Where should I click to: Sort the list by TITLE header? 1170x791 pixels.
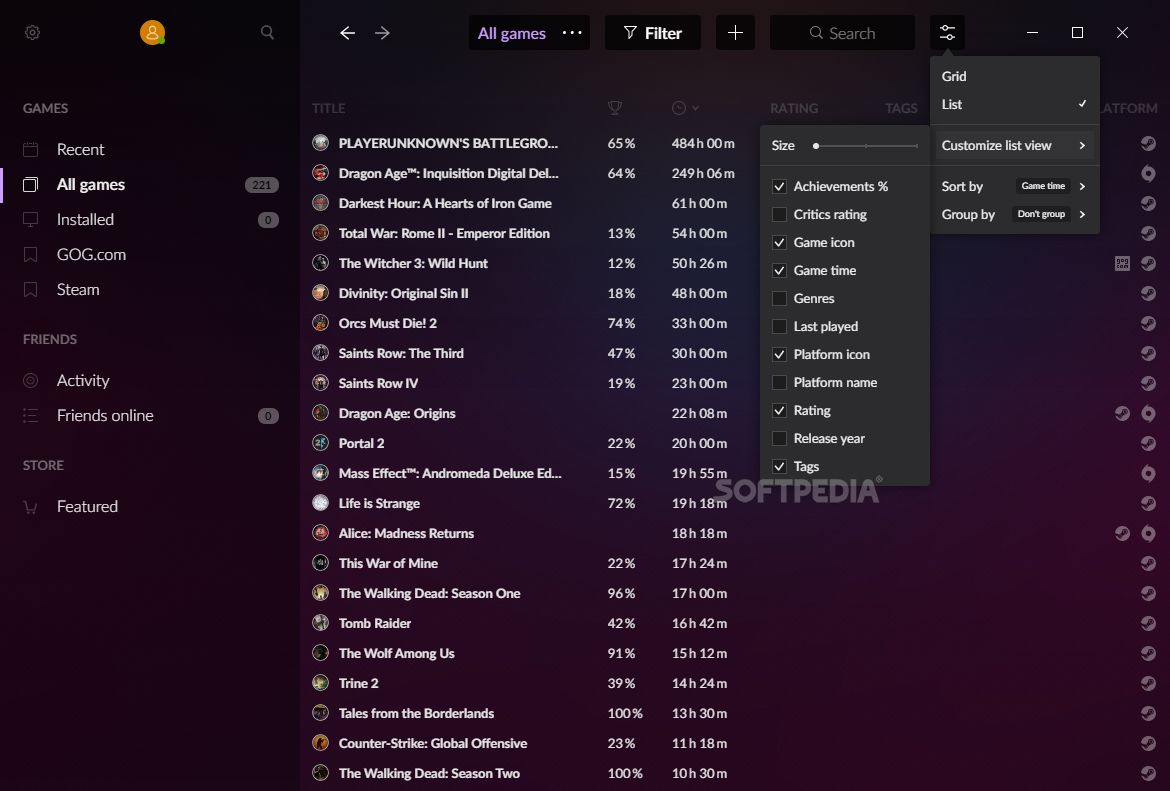tap(328, 108)
